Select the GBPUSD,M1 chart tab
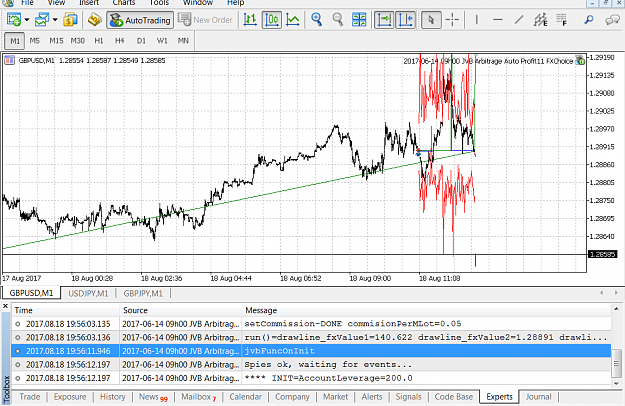 coord(31,293)
